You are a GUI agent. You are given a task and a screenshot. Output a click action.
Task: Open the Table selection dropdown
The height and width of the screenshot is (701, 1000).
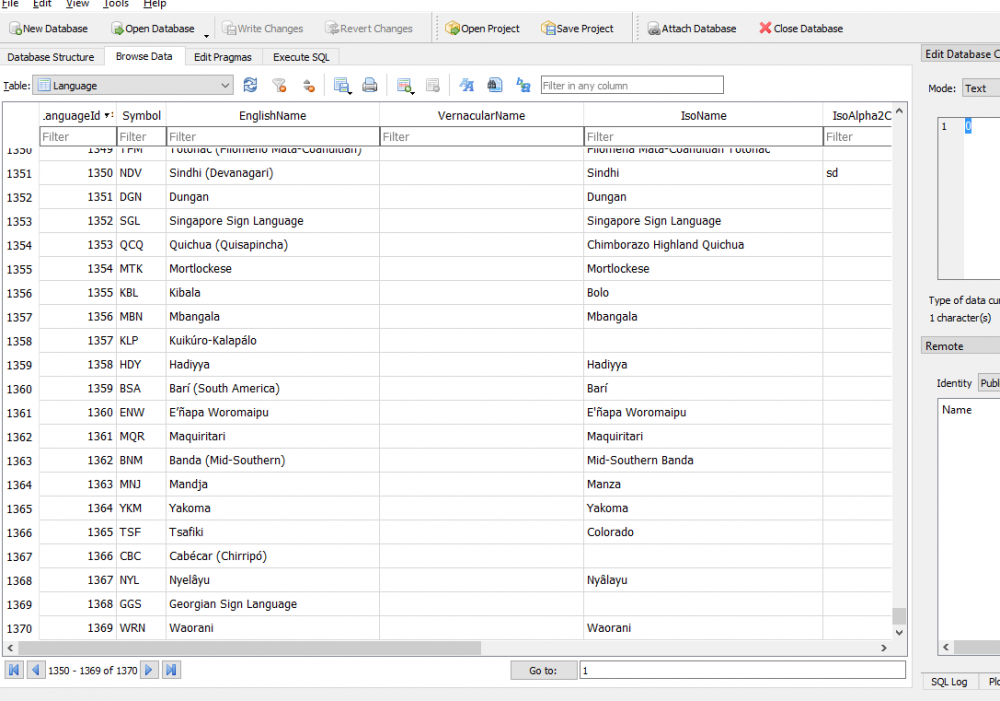(133, 86)
